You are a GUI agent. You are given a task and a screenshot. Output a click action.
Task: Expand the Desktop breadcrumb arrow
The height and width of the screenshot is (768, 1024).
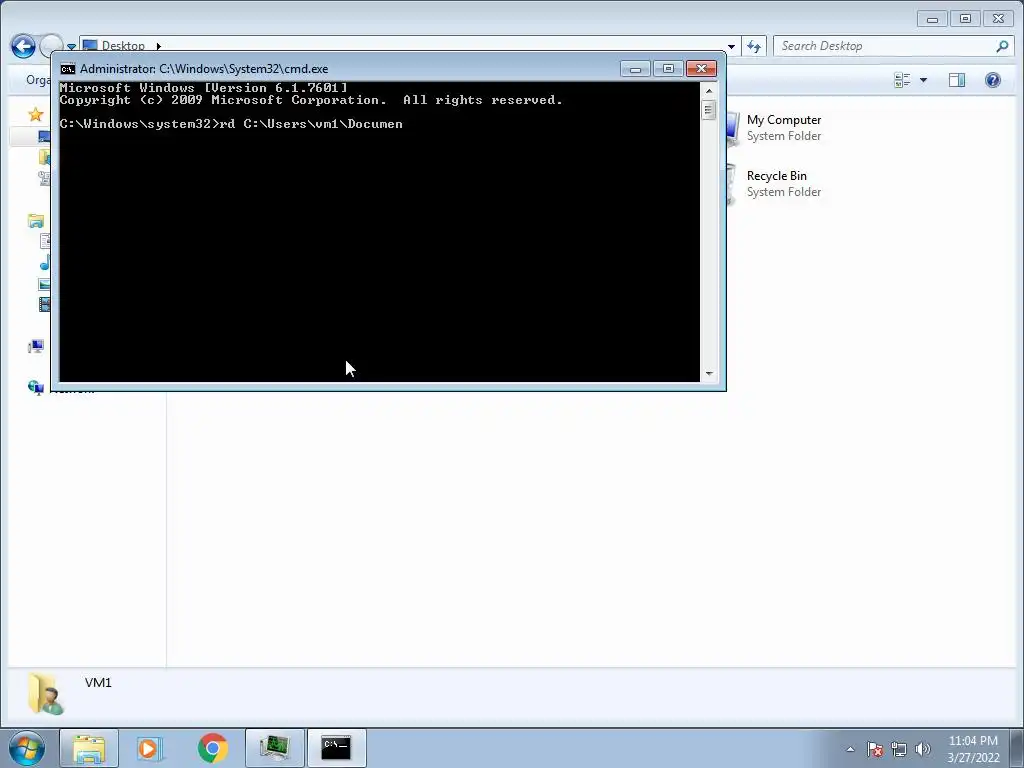pos(158,46)
